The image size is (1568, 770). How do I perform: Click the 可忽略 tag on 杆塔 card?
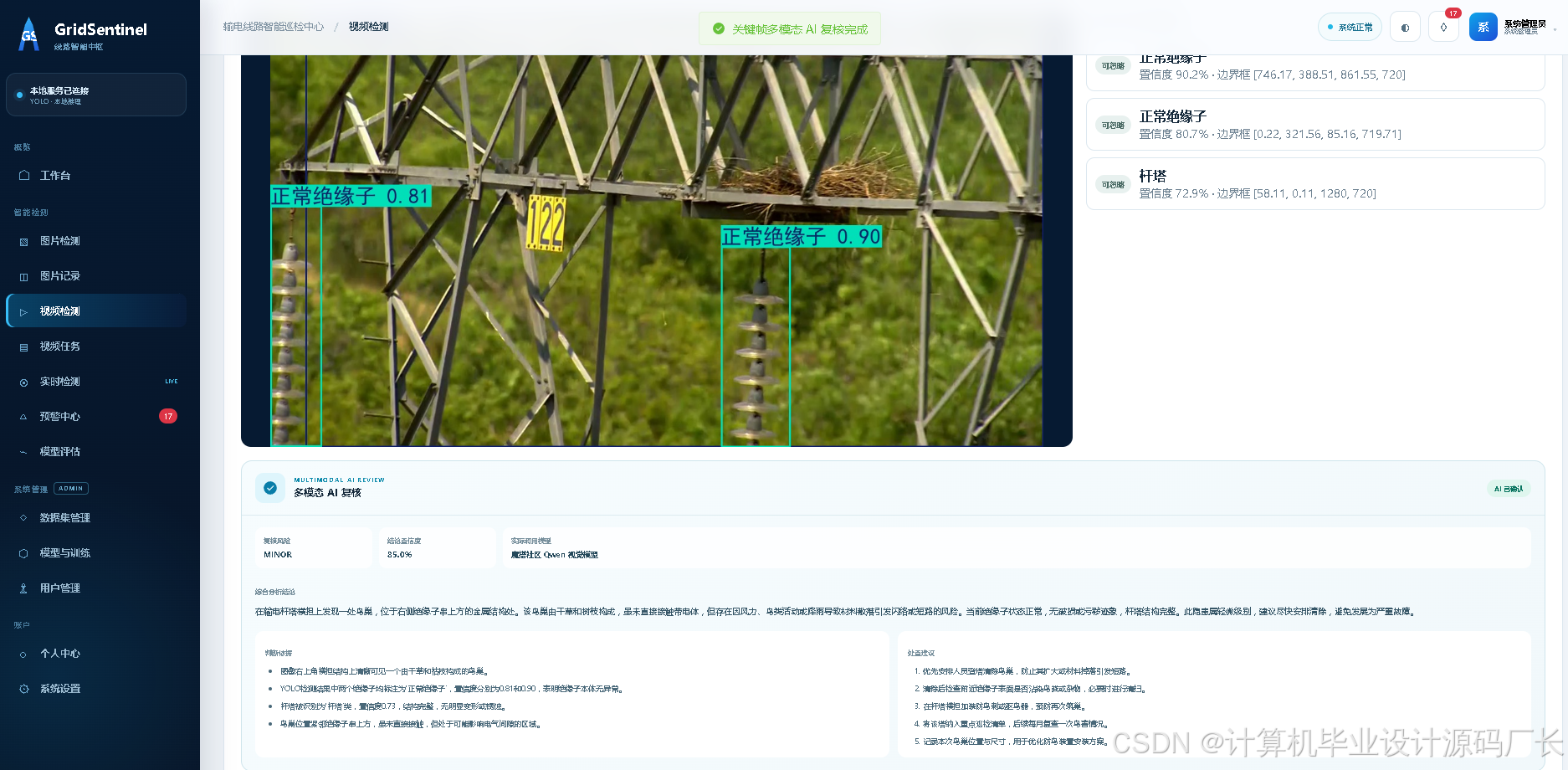[x=1113, y=185]
